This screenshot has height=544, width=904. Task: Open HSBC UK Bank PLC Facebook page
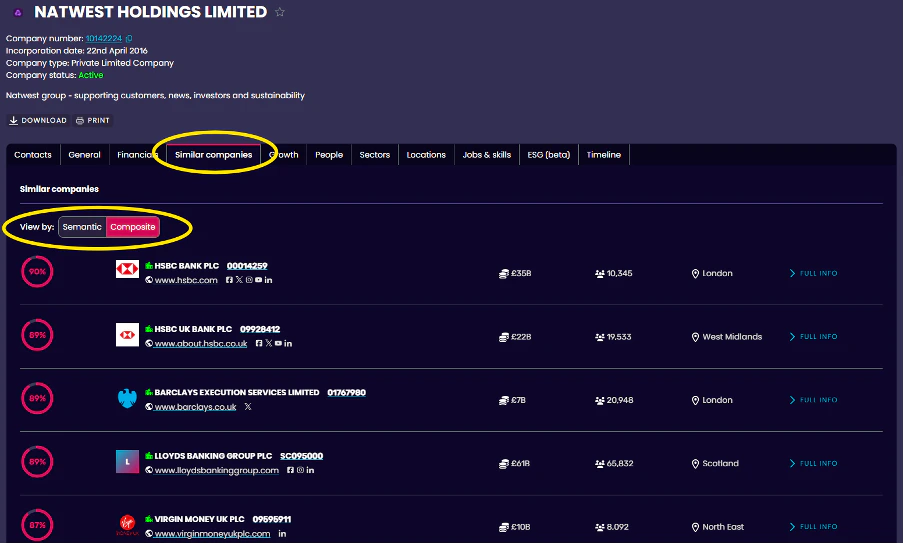[259, 343]
